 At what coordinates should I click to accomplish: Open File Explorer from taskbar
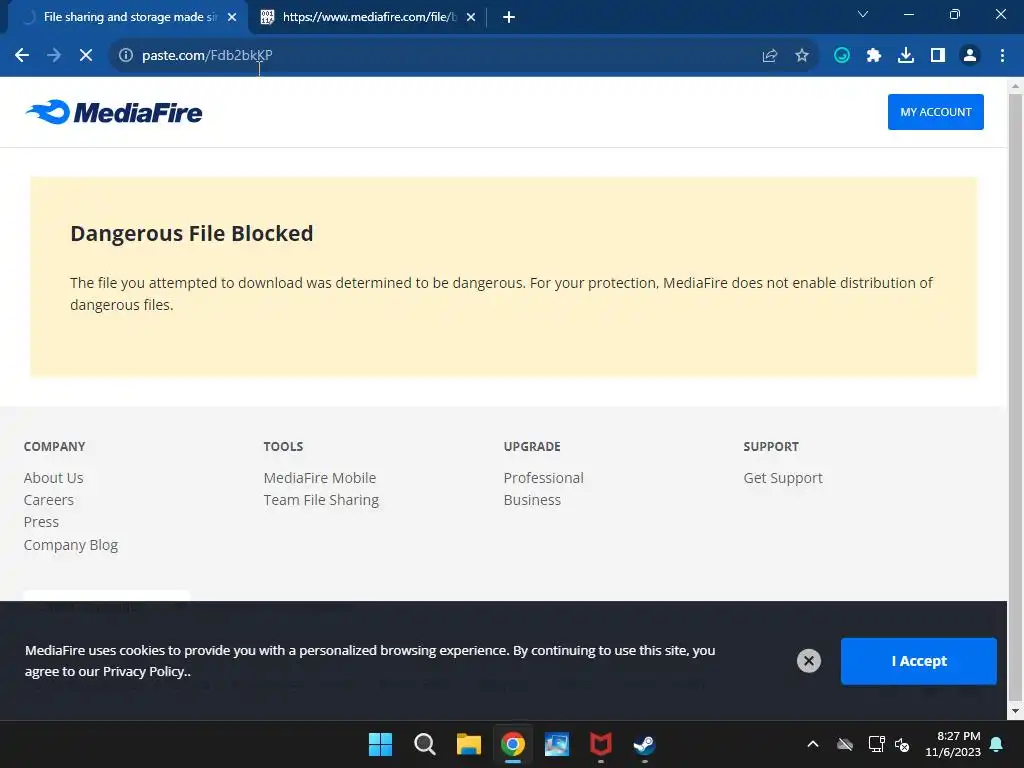tap(468, 744)
